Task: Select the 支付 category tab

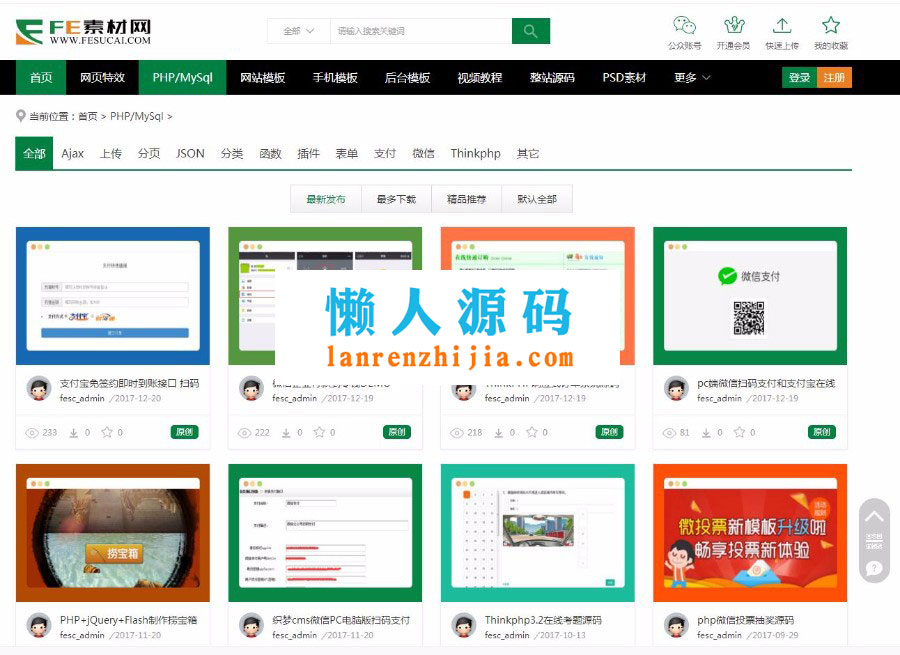Action: click(x=385, y=153)
